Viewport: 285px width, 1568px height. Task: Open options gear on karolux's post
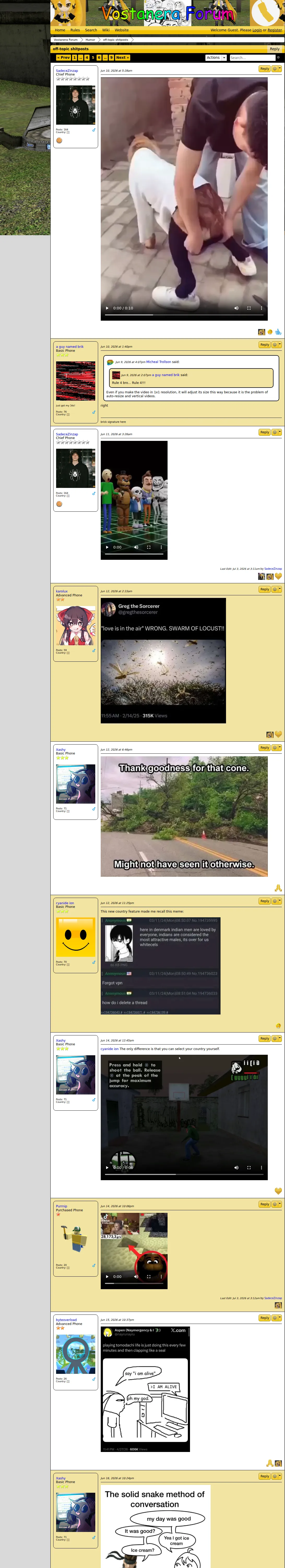pyautogui.click(x=276, y=589)
